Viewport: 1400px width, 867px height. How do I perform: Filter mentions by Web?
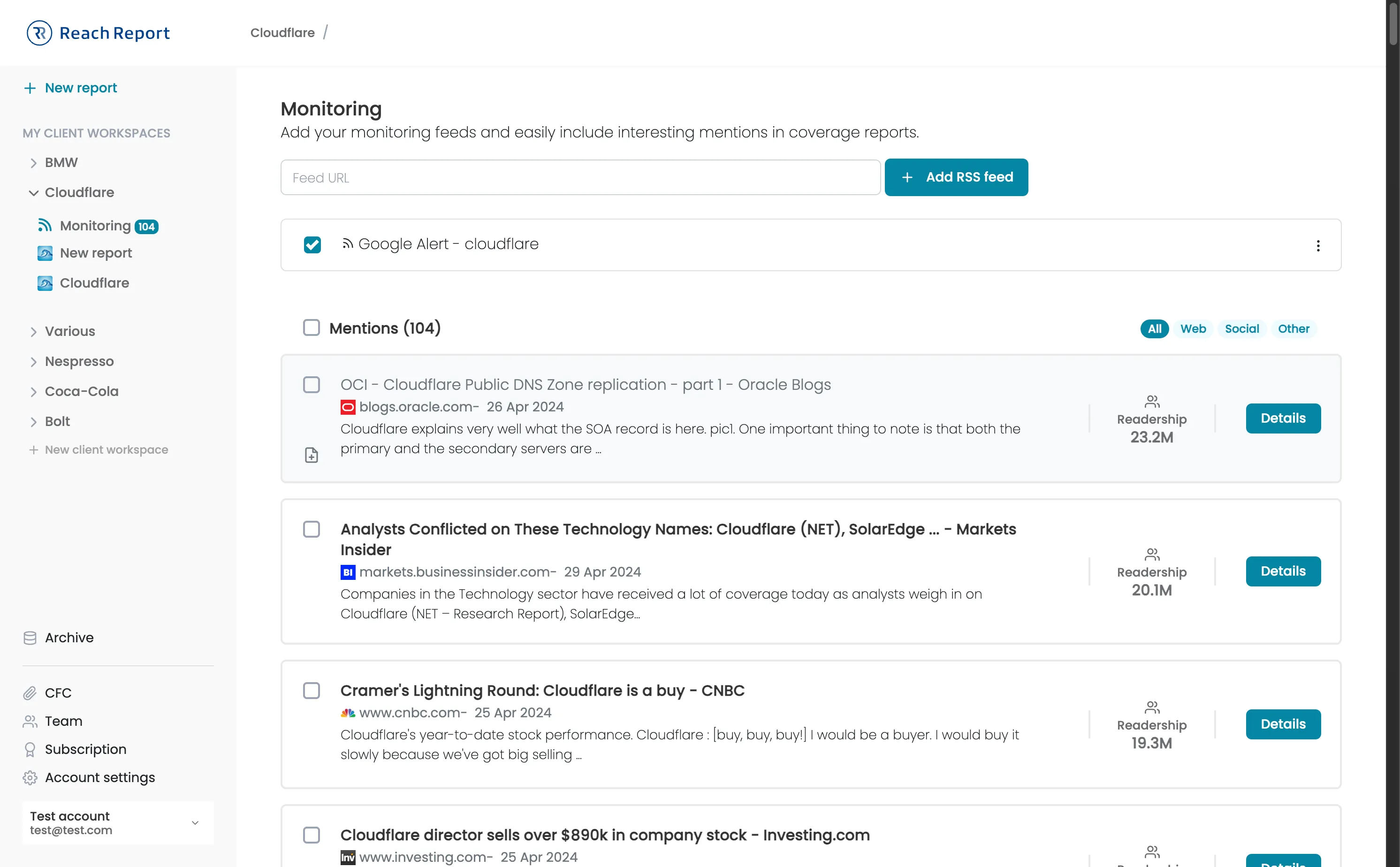point(1193,328)
